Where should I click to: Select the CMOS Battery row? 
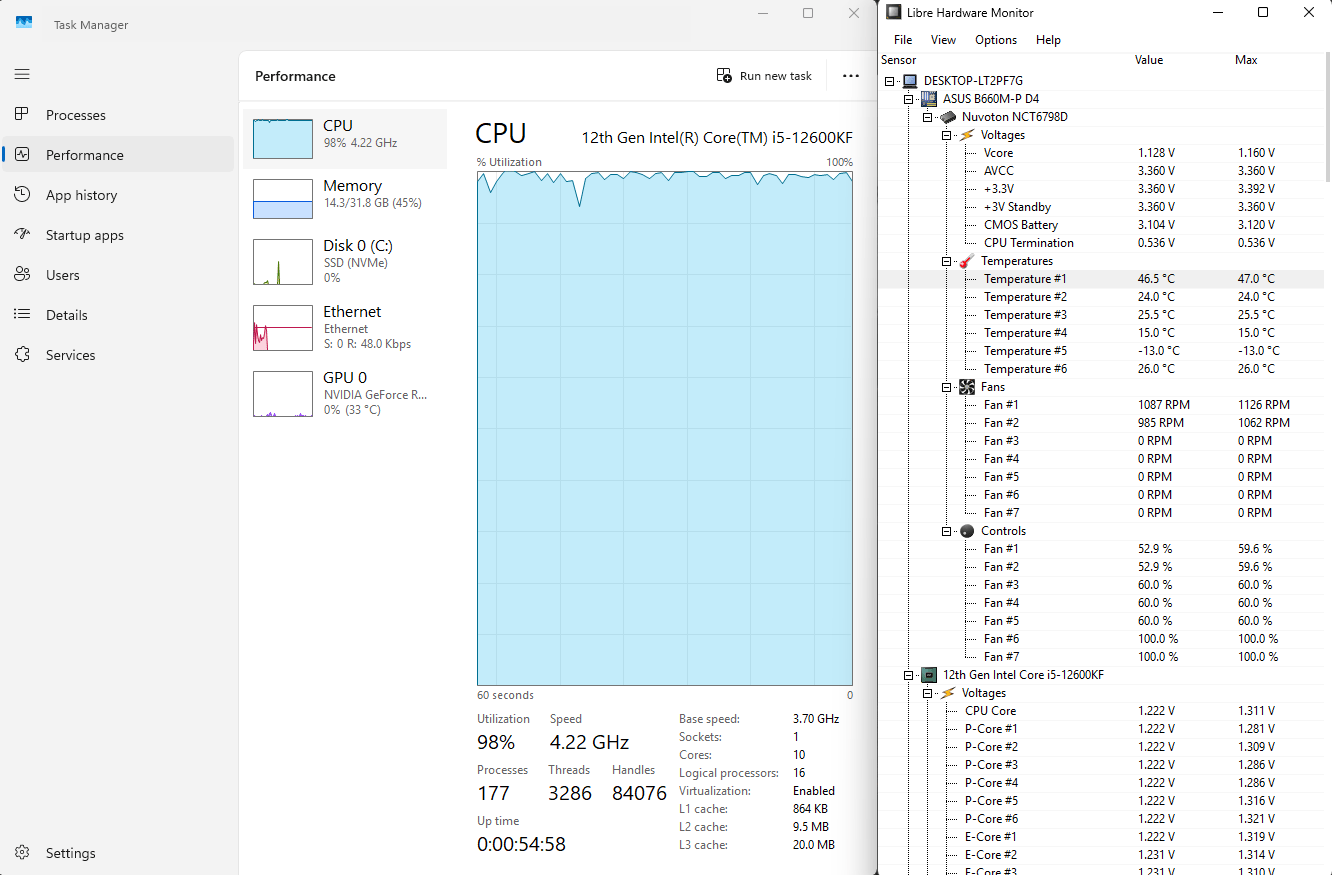[x=1100, y=225]
